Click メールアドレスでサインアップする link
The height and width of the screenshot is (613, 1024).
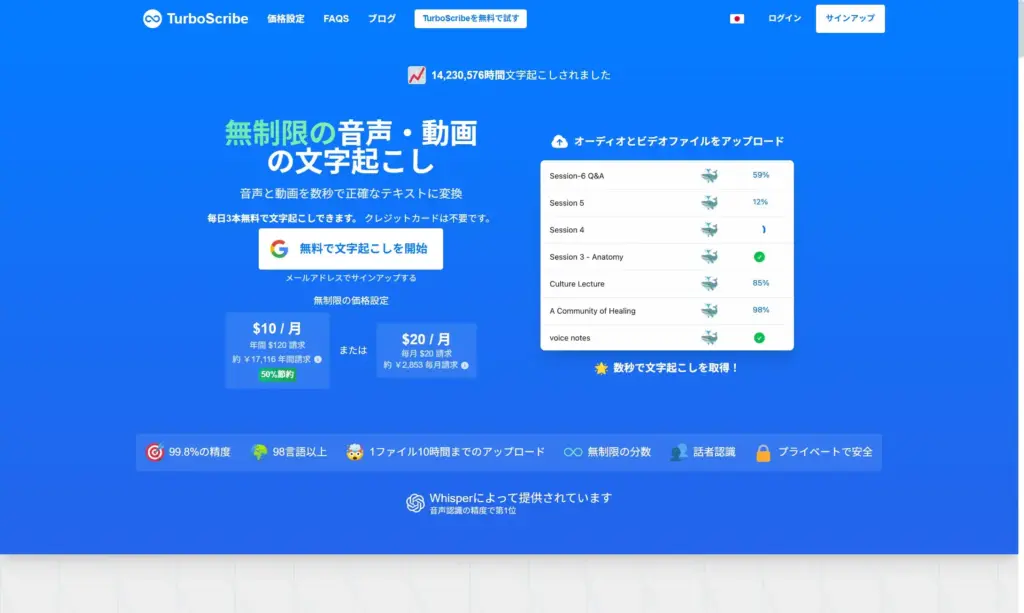[x=351, y=278]
